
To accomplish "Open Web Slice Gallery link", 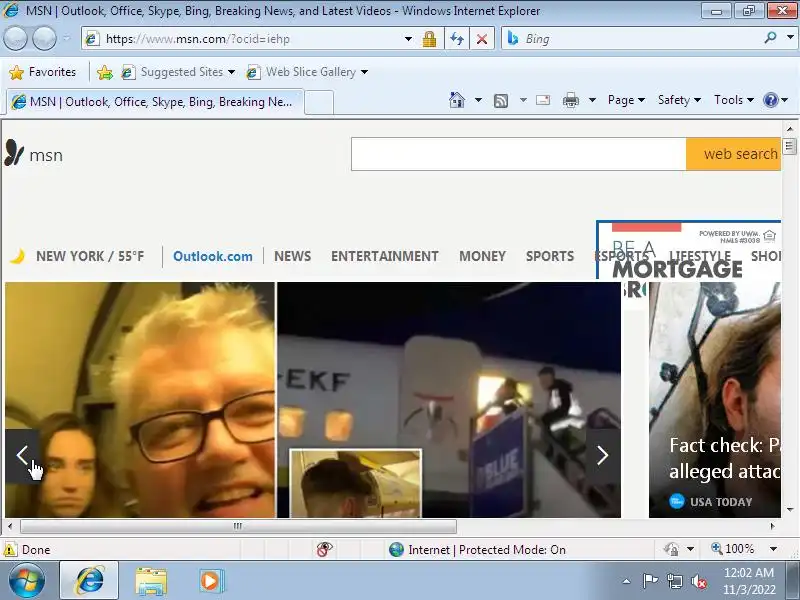I will 307,72.
